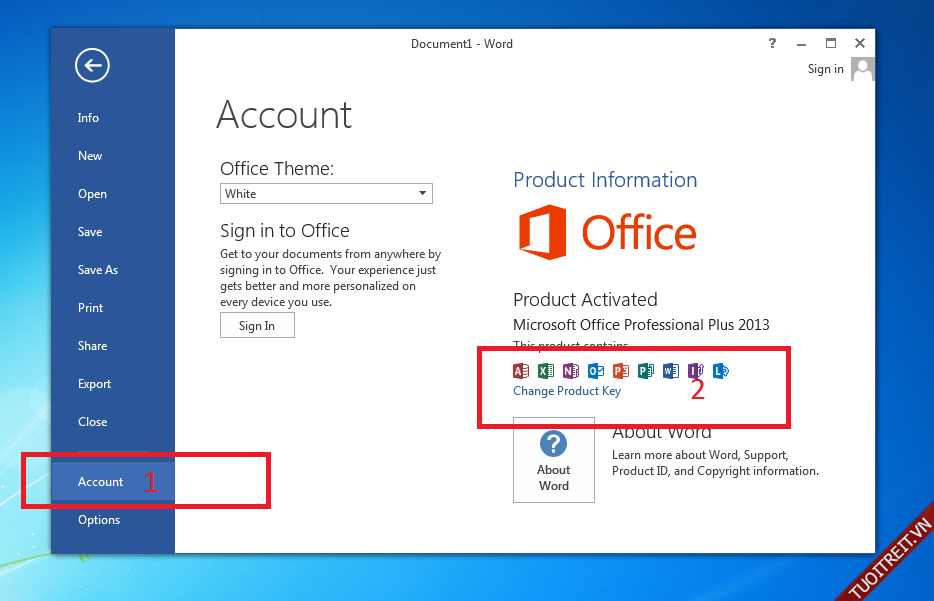Screen dimensions: 934x601
Task: Click the Help question mark icon
Action: pos(772,44)
